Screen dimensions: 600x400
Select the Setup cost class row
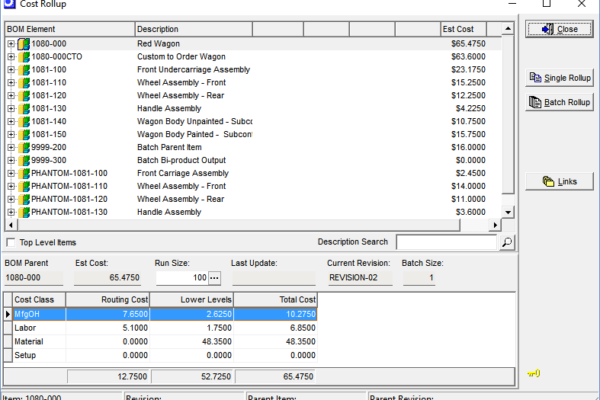[165, 355]
